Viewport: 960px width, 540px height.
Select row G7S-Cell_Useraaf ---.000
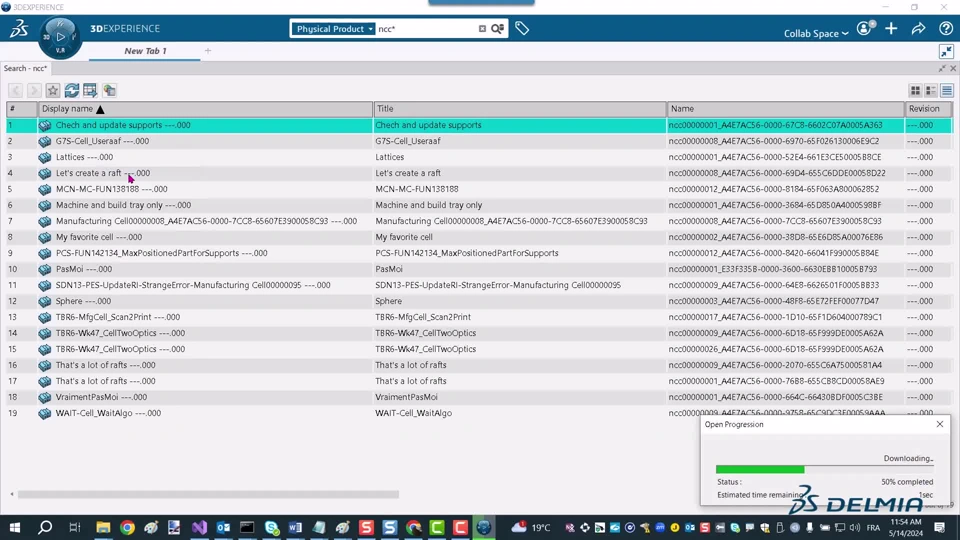tap(479, 141)
